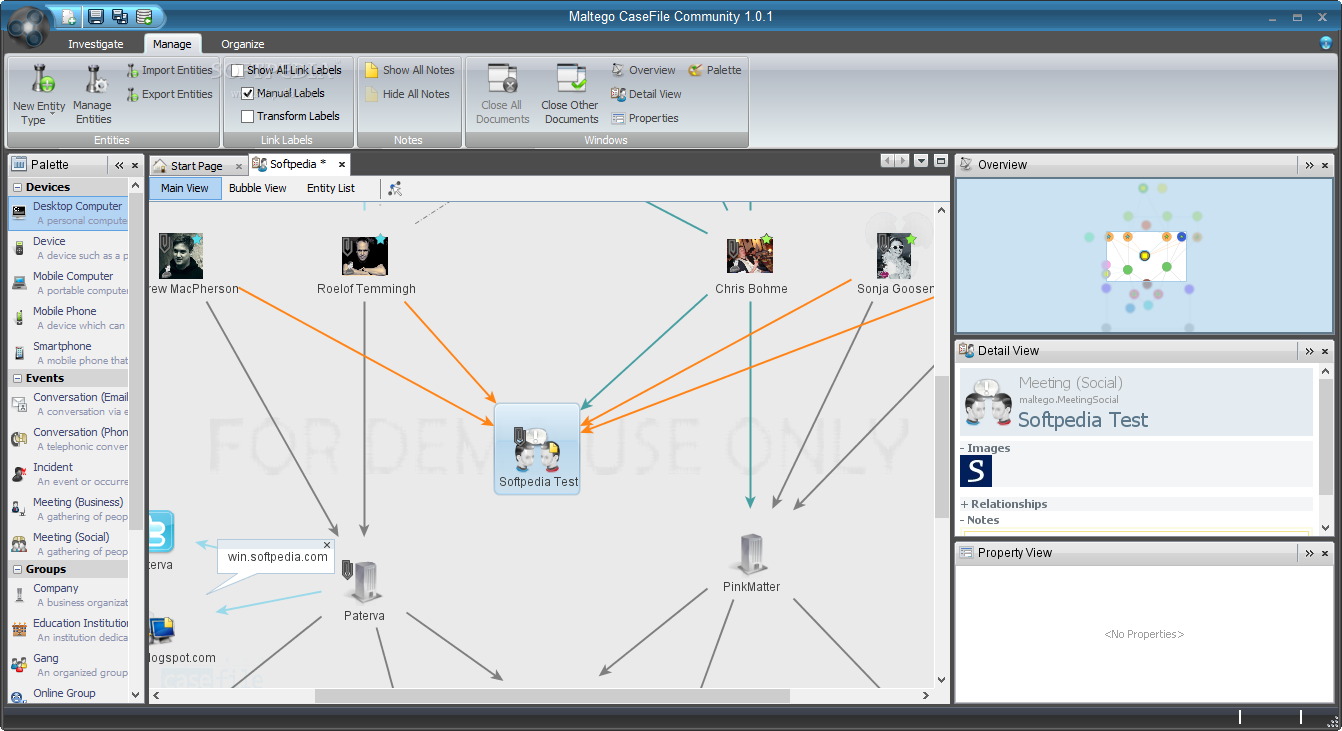Viewport: 1342px width, 731px height.
Task: Switch to Bubble View
Action: (x=258, y=188)
